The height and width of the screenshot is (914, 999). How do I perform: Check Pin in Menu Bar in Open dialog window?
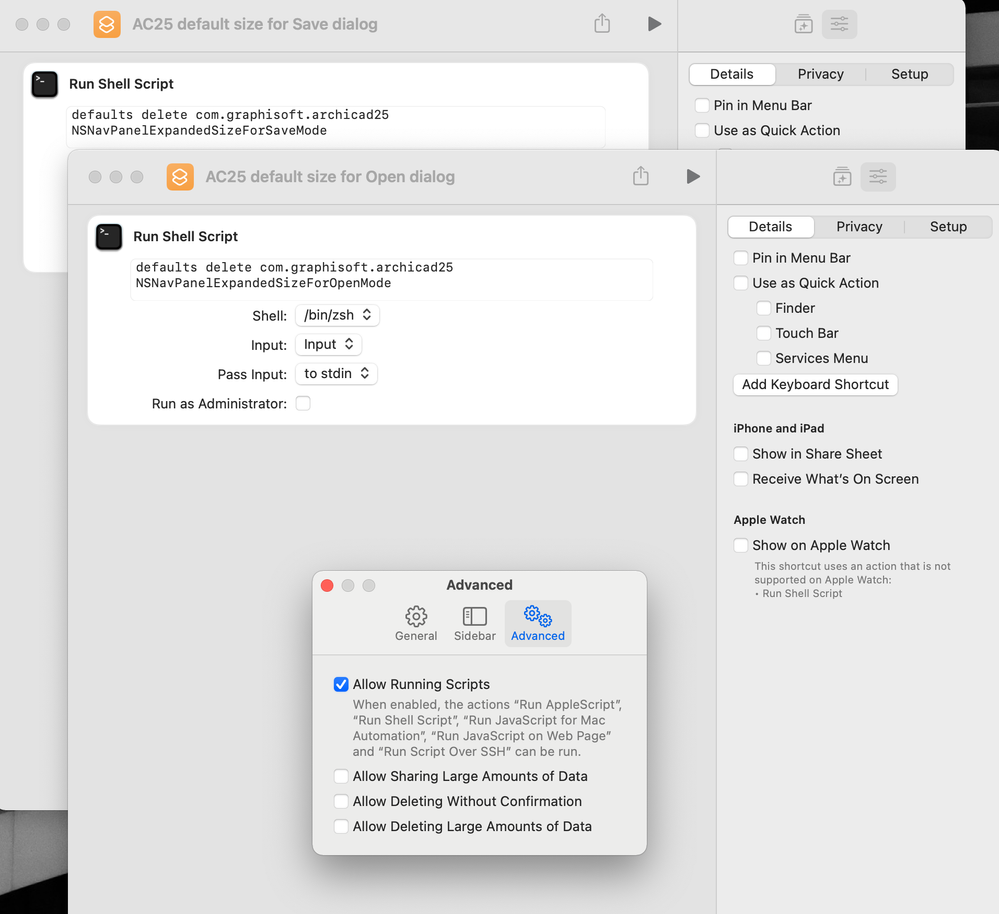click(x=740, y=258)
